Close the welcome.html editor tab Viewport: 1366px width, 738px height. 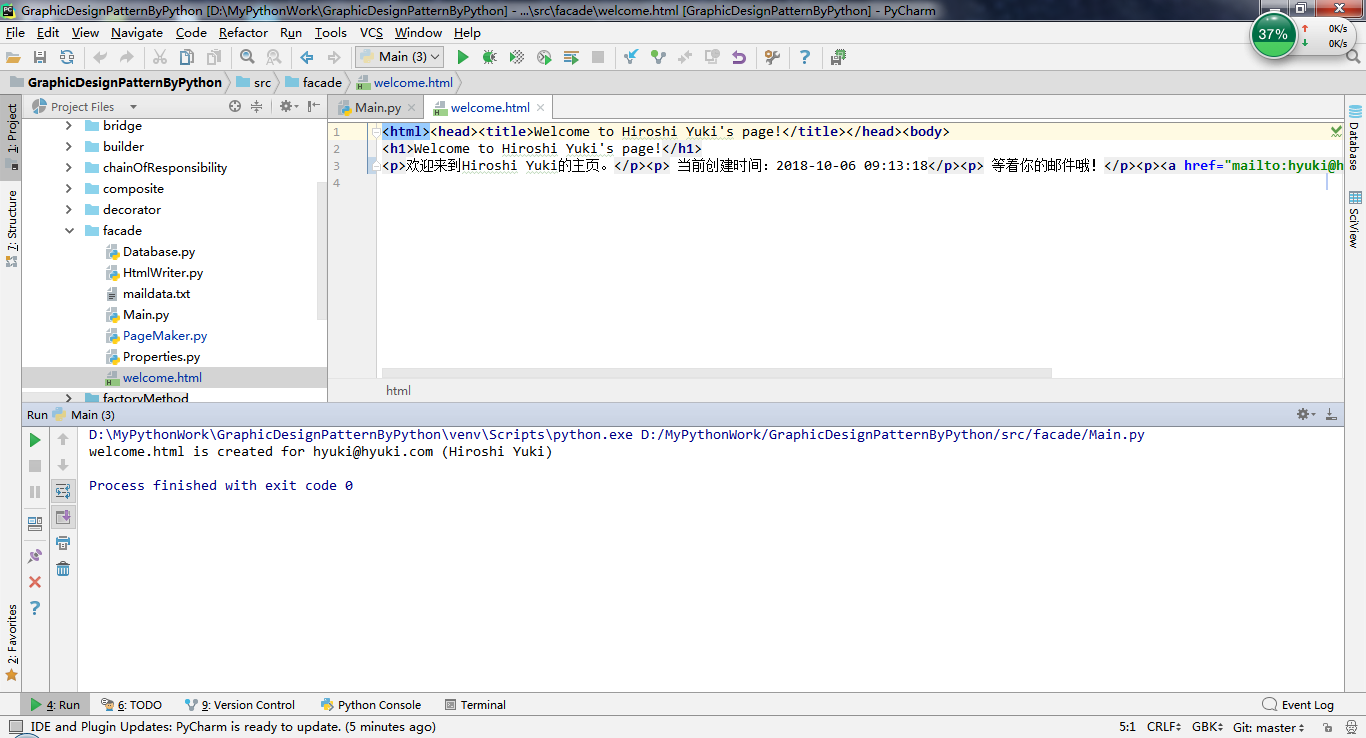pos(541,107)
